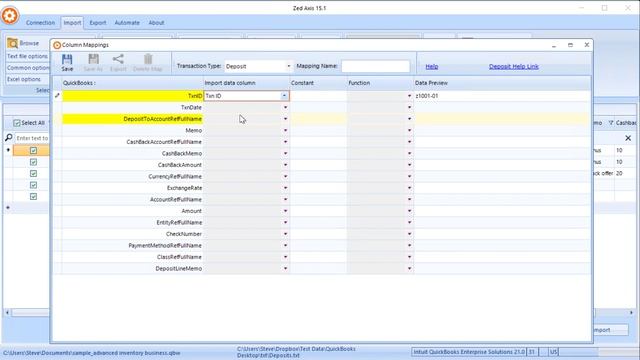This screenshot has height=360, width=640.
Task: Click the Save icon in Column Mappings
Action: (x=67, y=59)
